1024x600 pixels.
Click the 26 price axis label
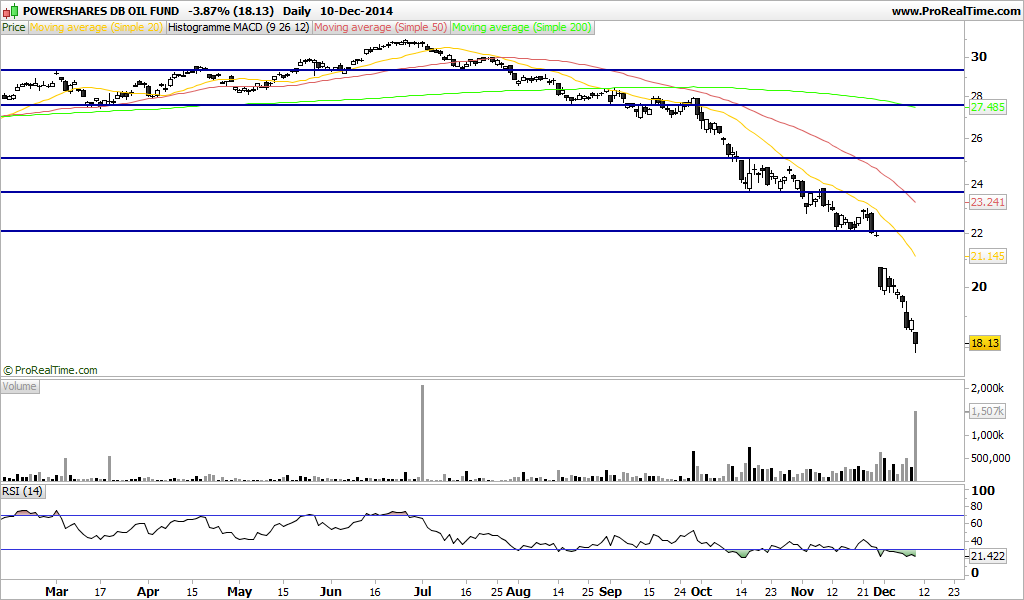(977, 138)
